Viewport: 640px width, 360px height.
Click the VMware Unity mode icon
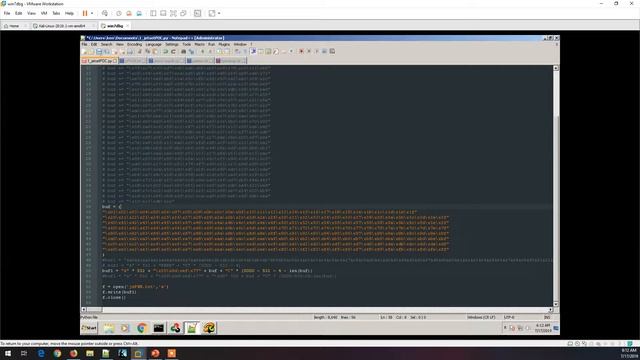click(x=184, y=13)
